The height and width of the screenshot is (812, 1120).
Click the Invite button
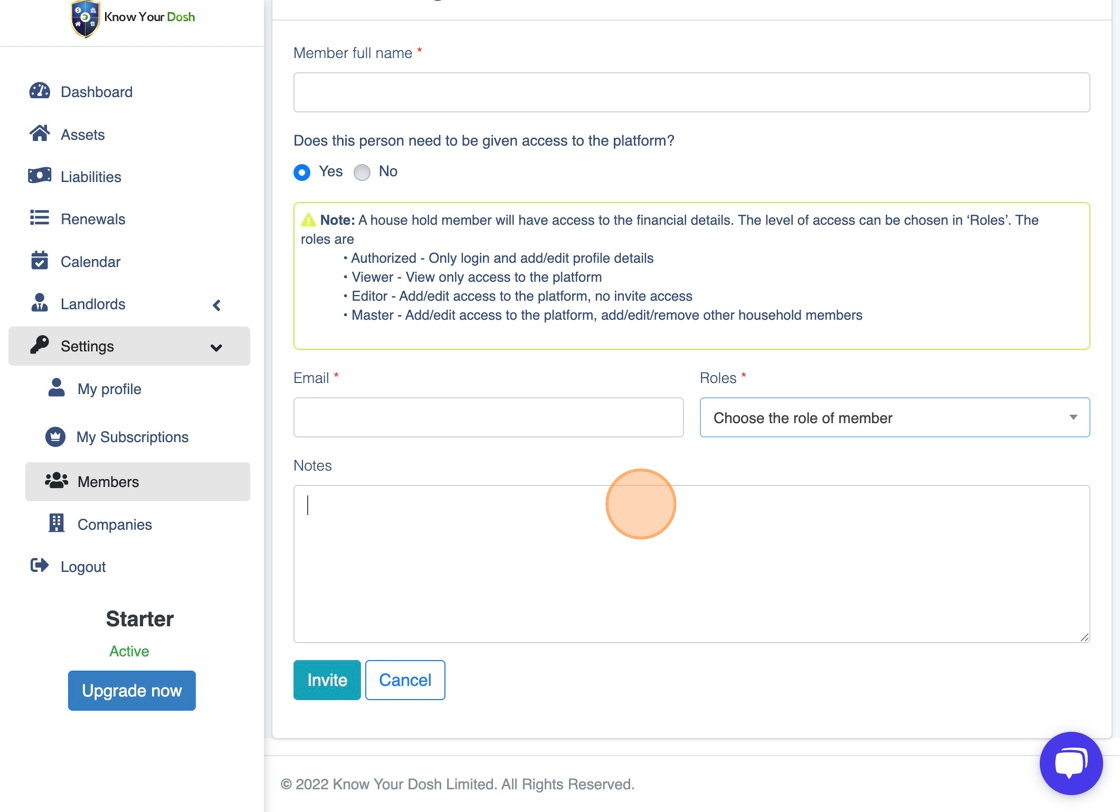[x=327, y=680]
